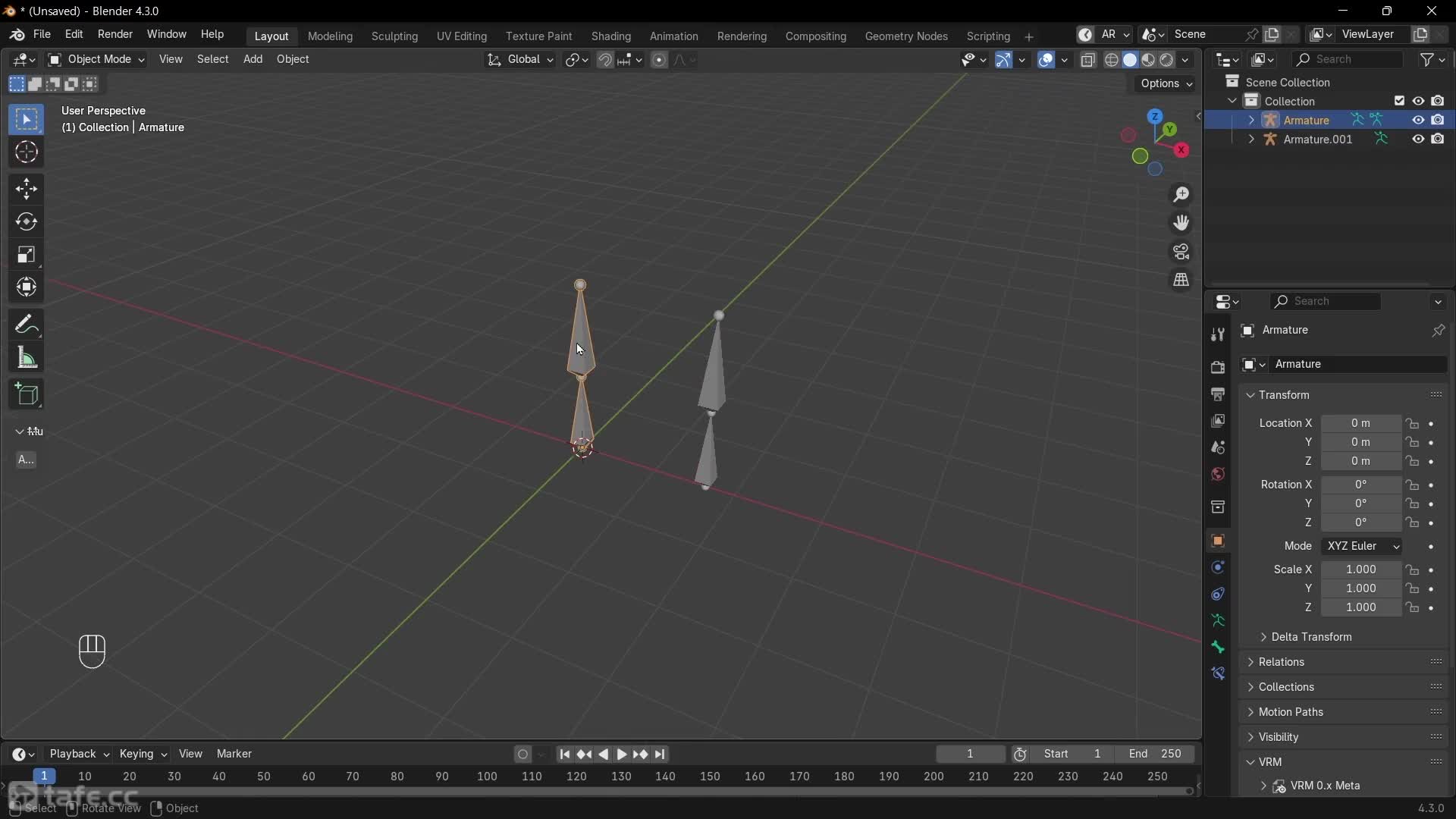Choose the Measure ruler tool
1456x819 pixels.
point(27,358)
